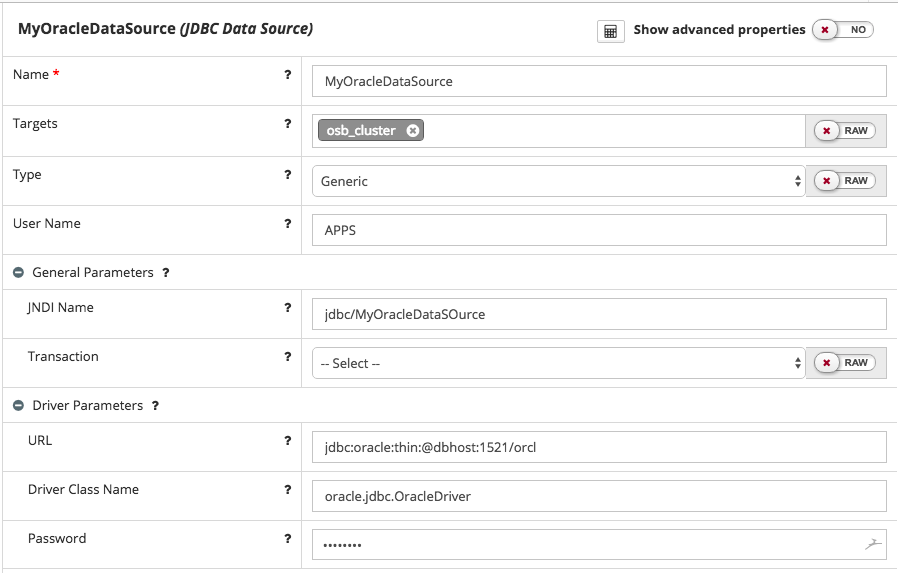
Task: Open the Type dropdown showing Generic
Action: click(558, 181)
